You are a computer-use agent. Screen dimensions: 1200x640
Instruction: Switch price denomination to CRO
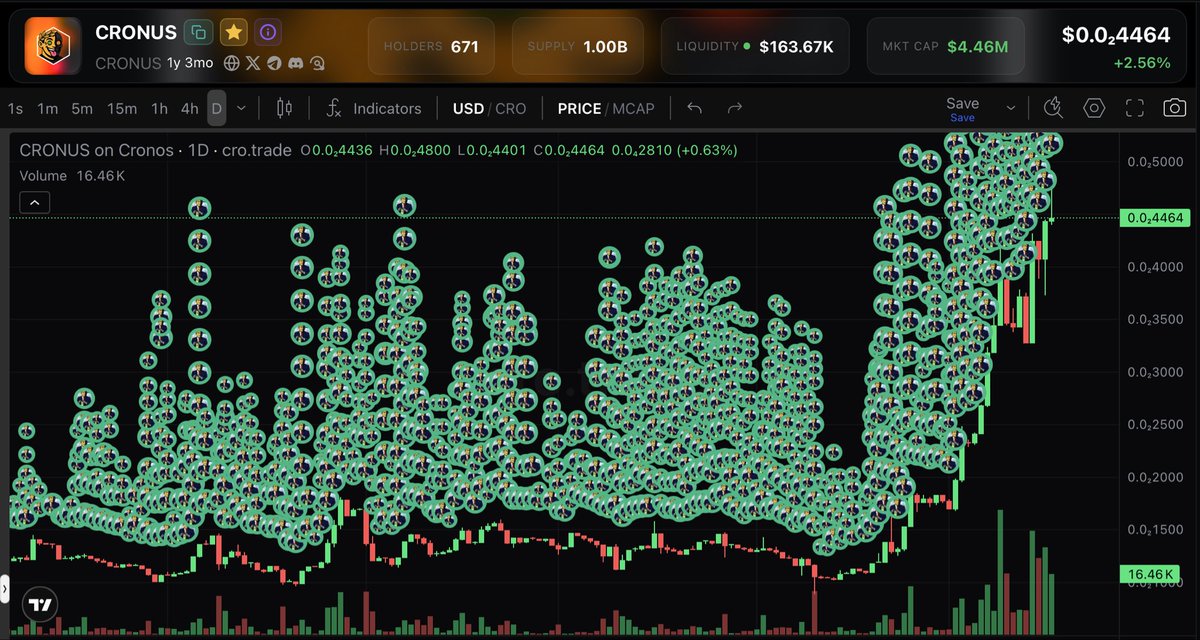coord(510,108)
